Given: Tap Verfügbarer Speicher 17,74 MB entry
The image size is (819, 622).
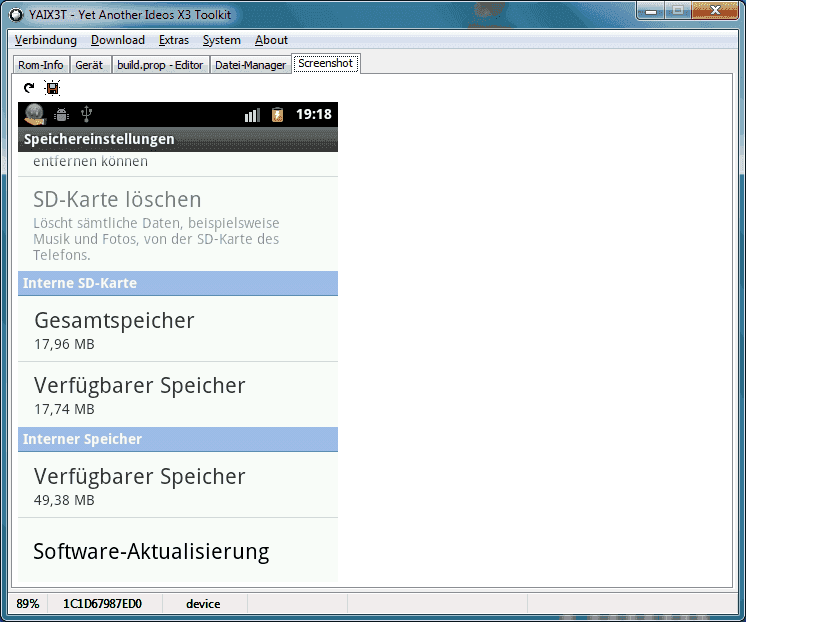Looking at the screenshot, I should pyautogui.click(x=178, y=395).
